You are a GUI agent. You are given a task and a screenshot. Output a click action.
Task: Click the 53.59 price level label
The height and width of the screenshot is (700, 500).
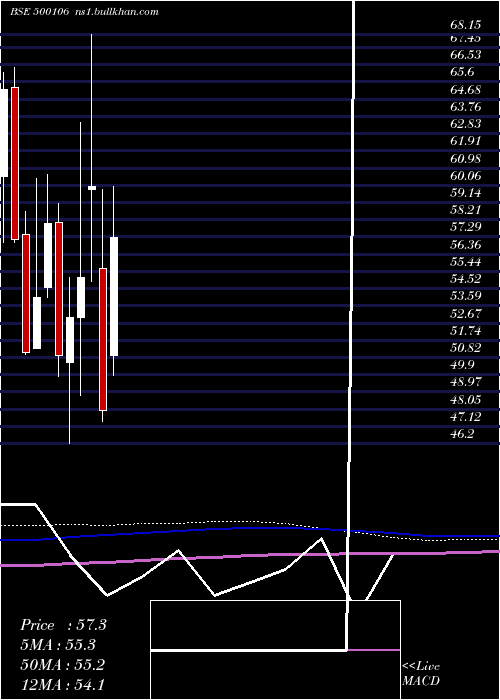click(x=466, y=296)
